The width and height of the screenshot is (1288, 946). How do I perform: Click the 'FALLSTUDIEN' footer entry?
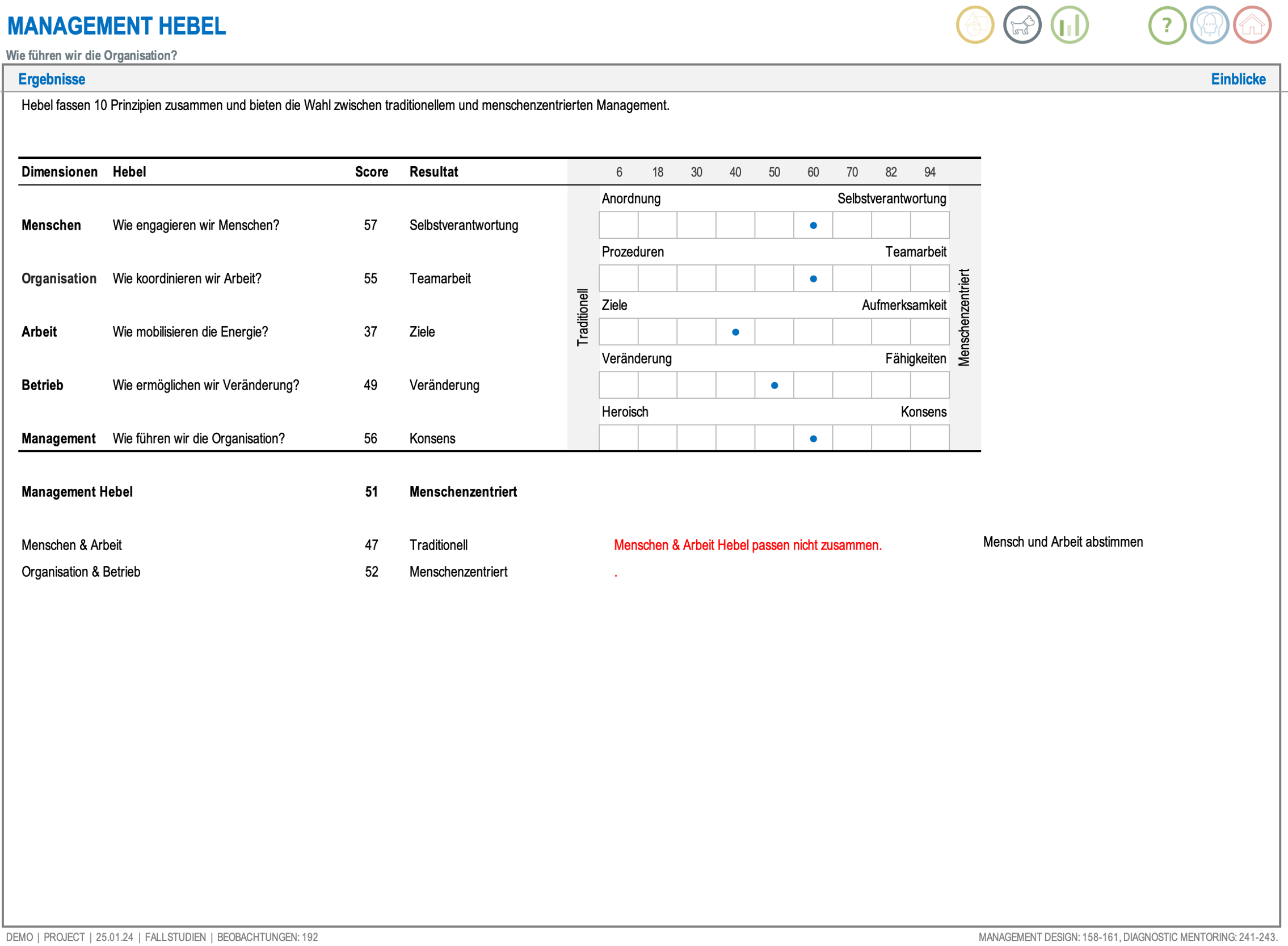175,937
